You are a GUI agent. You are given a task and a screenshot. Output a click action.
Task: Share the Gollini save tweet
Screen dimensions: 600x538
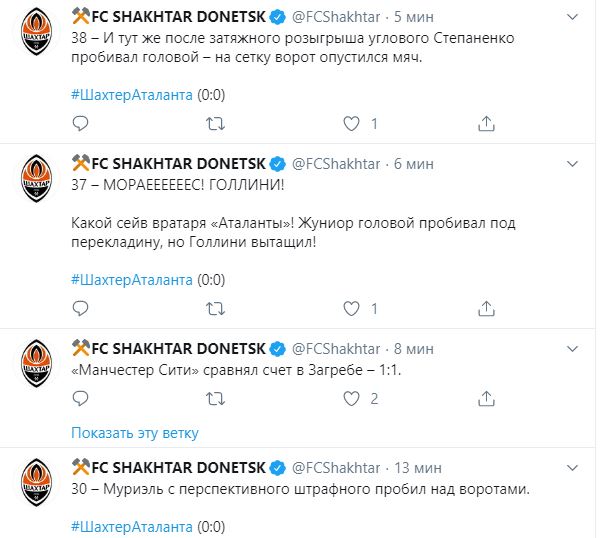point(486,308)
